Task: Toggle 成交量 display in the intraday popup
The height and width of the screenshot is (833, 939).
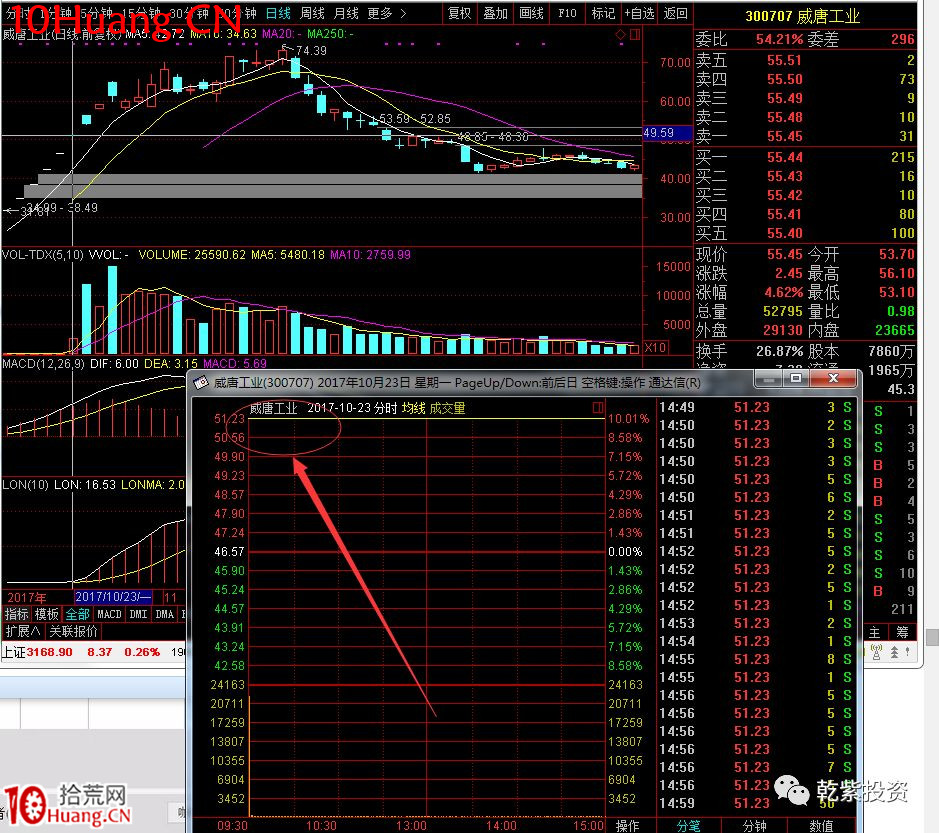Action: click(x=447, y=408)
